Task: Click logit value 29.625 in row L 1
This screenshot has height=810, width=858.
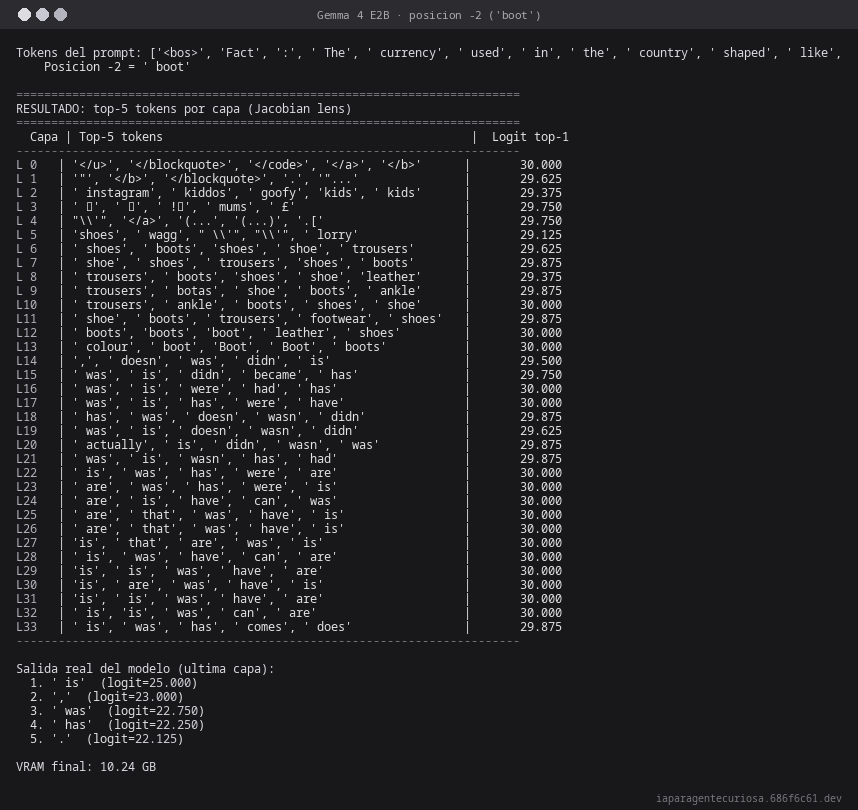Action: click(x=541, y=179)
